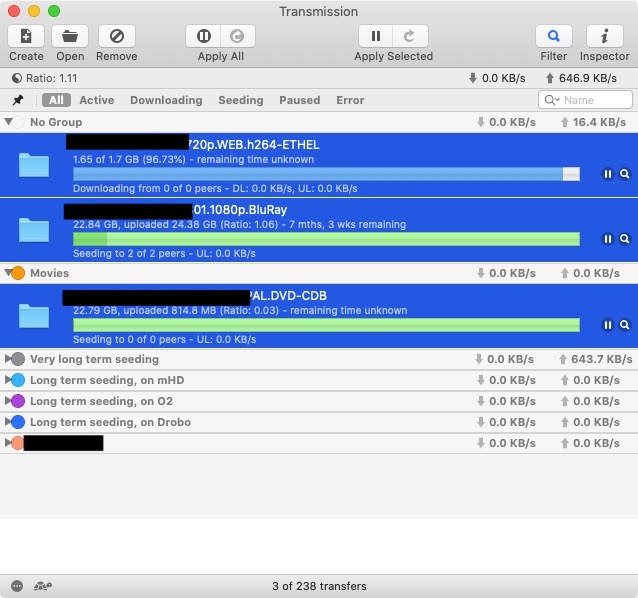
Task: Reveal PAL.DVD-CDB in Finder
Action: [x=625, y=325]
